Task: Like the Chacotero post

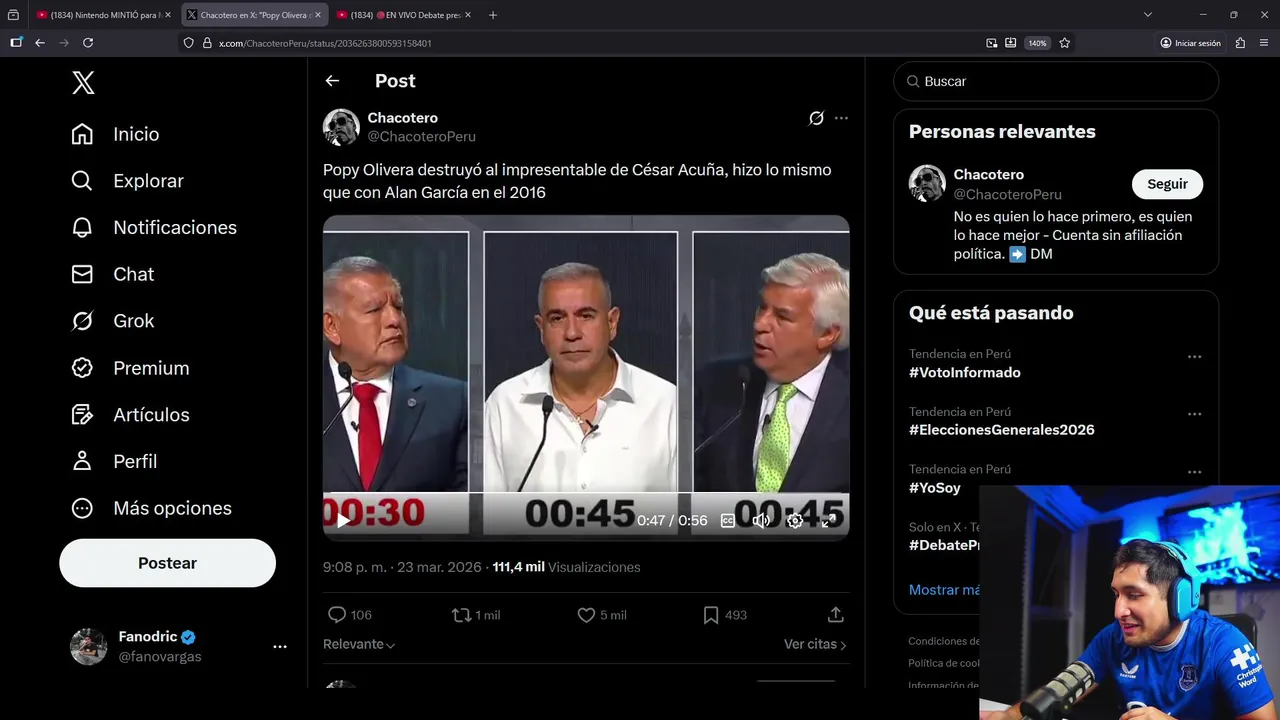Action: (586, 615)
